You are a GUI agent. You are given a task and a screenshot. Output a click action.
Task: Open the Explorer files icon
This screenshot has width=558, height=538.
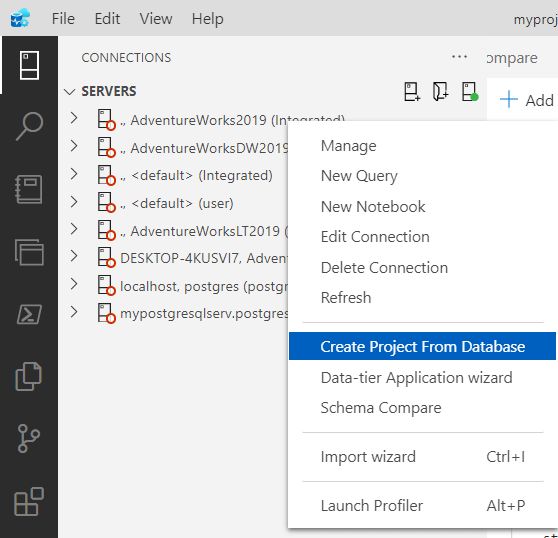(x=29, y=376)
